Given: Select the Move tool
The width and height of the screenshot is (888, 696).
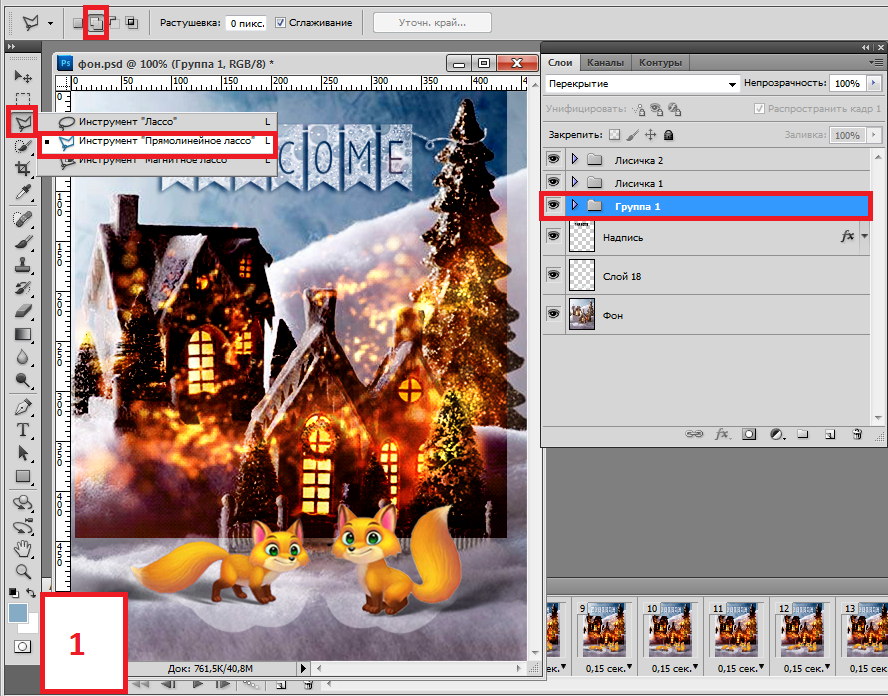Looking at the screenshot, I should pos(22,76).
